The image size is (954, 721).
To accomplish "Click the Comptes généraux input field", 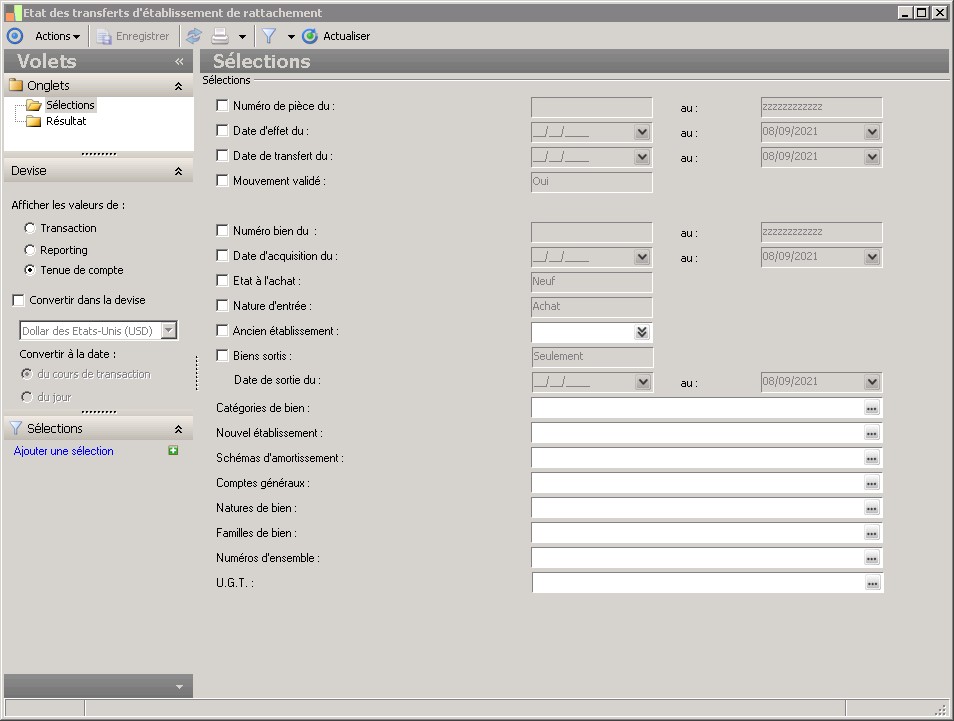I will (696, 483).
